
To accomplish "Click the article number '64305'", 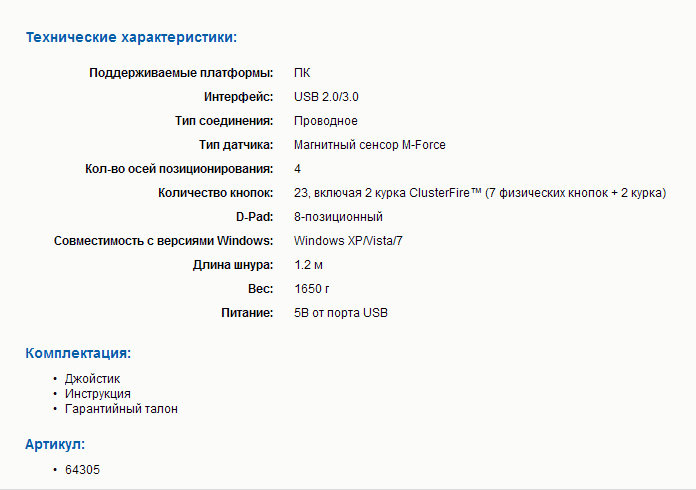I will [83, 470].
